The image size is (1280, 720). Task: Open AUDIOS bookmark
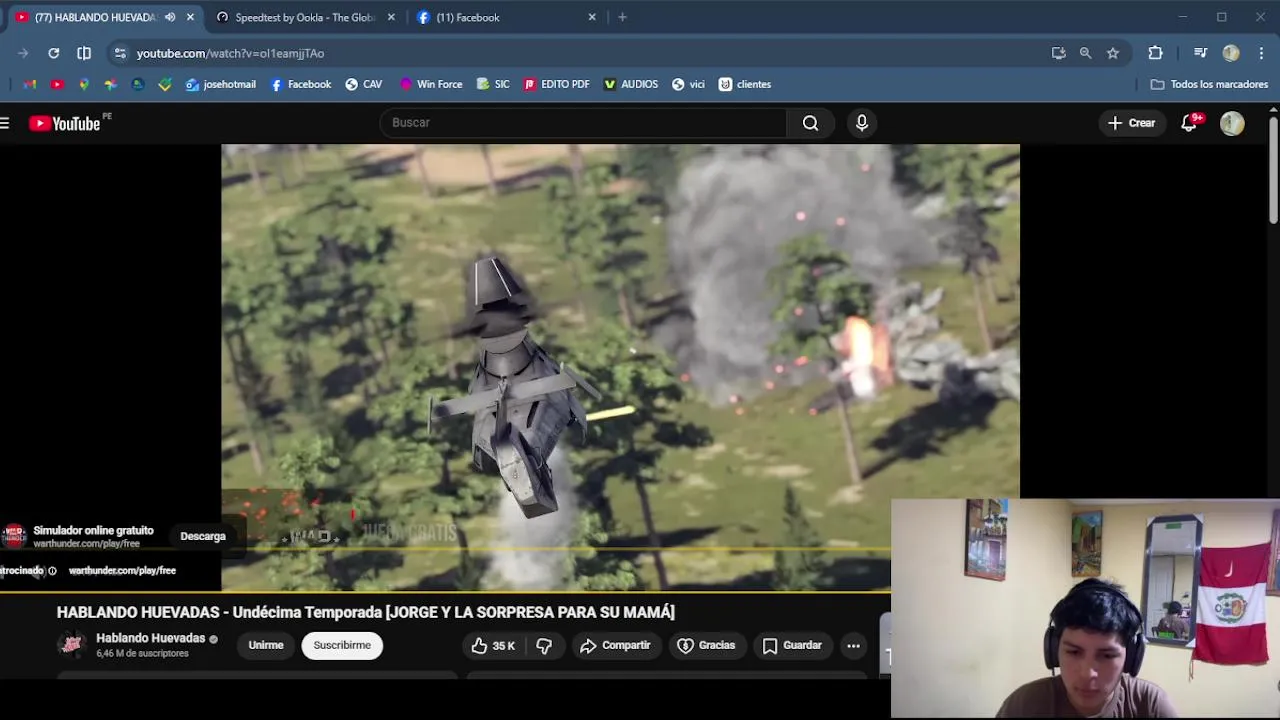pos(631,84)
